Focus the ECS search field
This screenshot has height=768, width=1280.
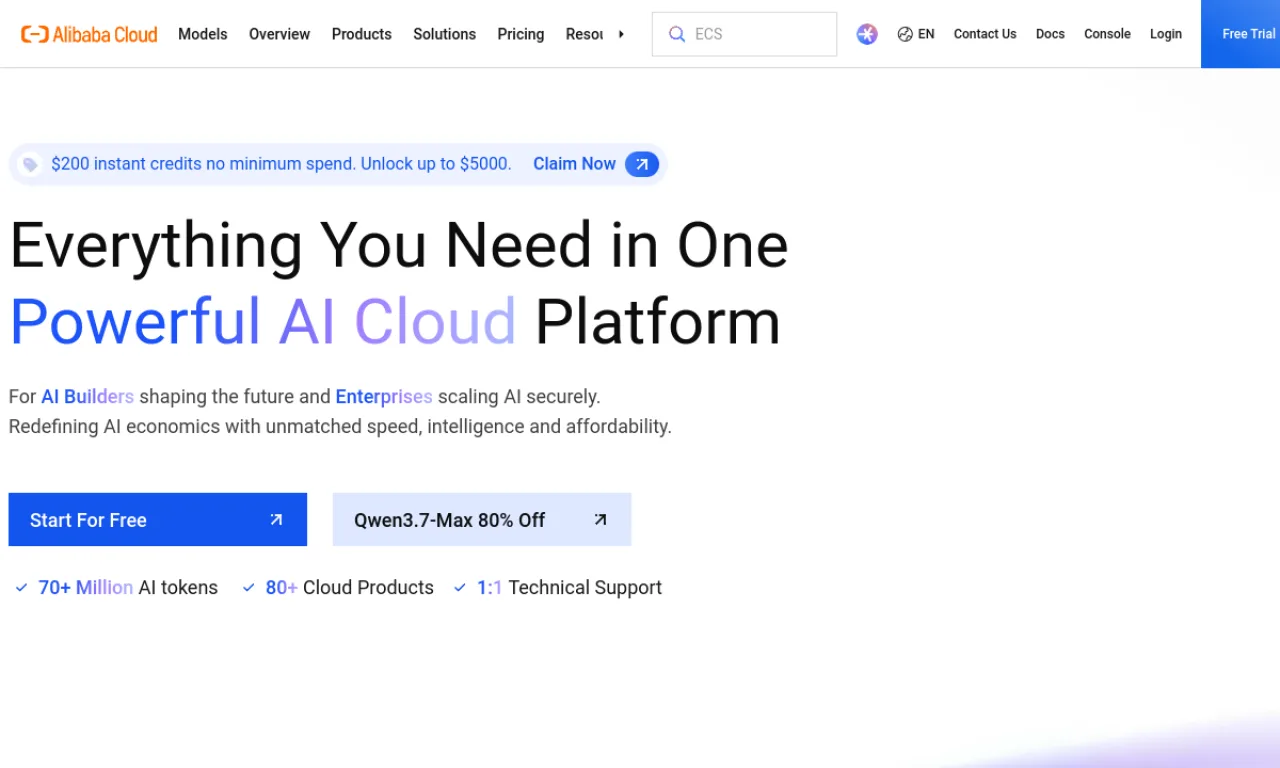point(744,34)
